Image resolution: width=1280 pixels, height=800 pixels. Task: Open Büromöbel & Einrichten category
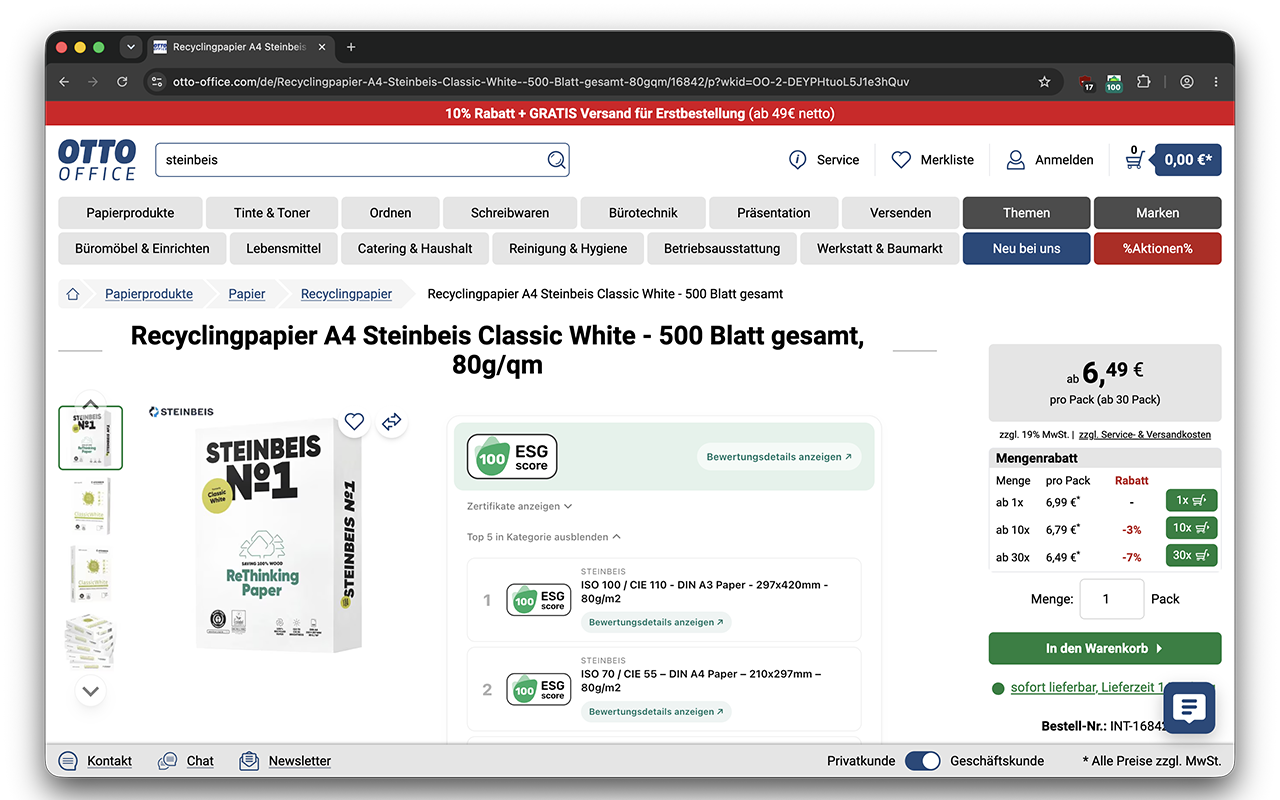click(142, 249)
